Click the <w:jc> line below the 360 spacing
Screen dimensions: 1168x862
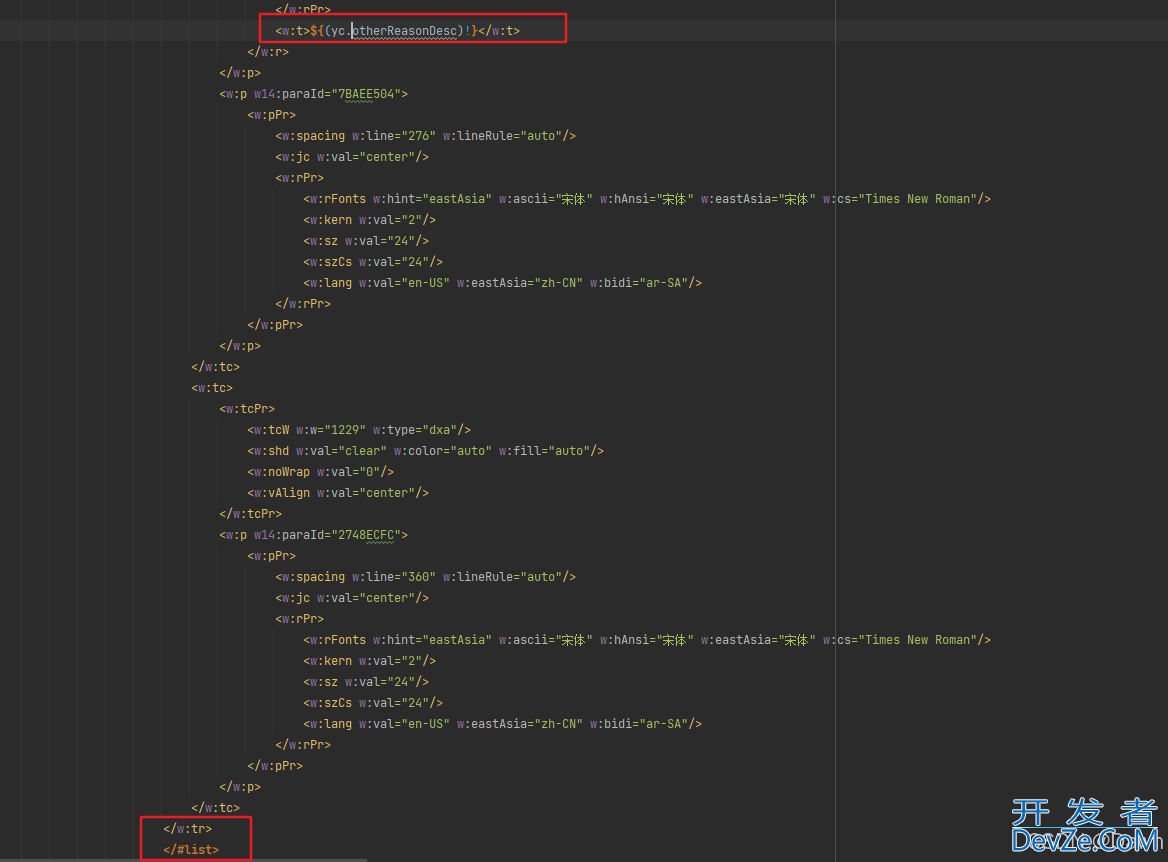click(x=352, y=598)
